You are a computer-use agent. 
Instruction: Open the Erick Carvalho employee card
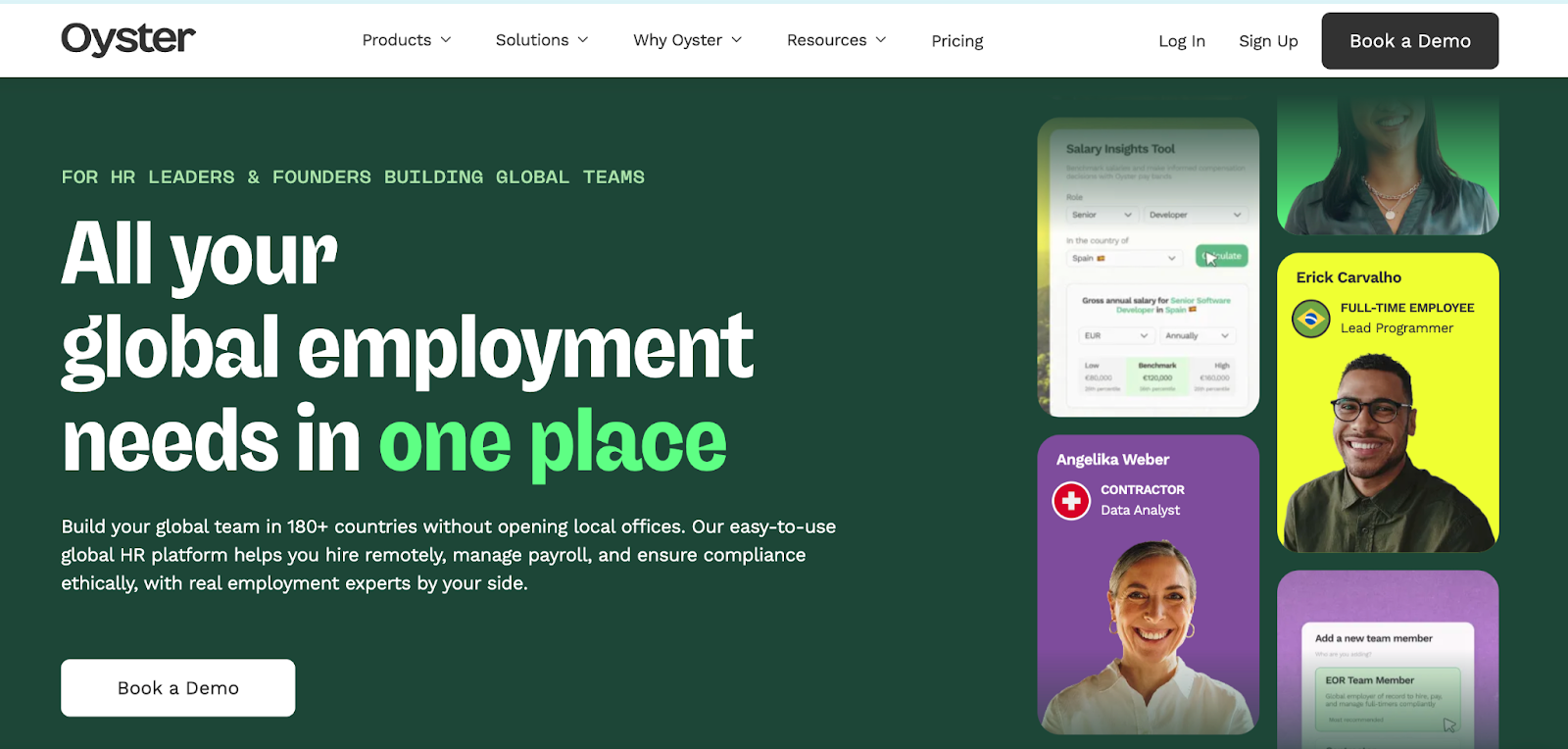[1388, 402]
